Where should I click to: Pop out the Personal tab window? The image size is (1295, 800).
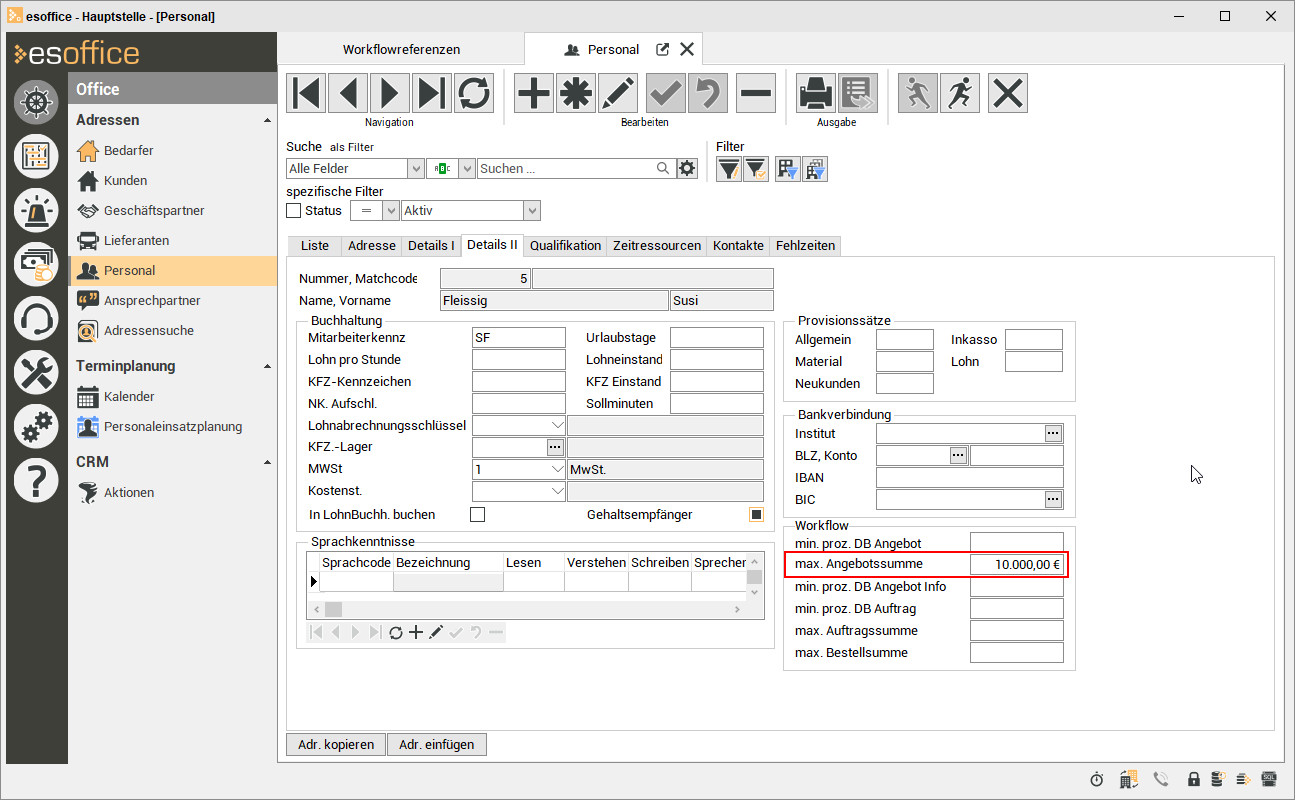[662, 49]
